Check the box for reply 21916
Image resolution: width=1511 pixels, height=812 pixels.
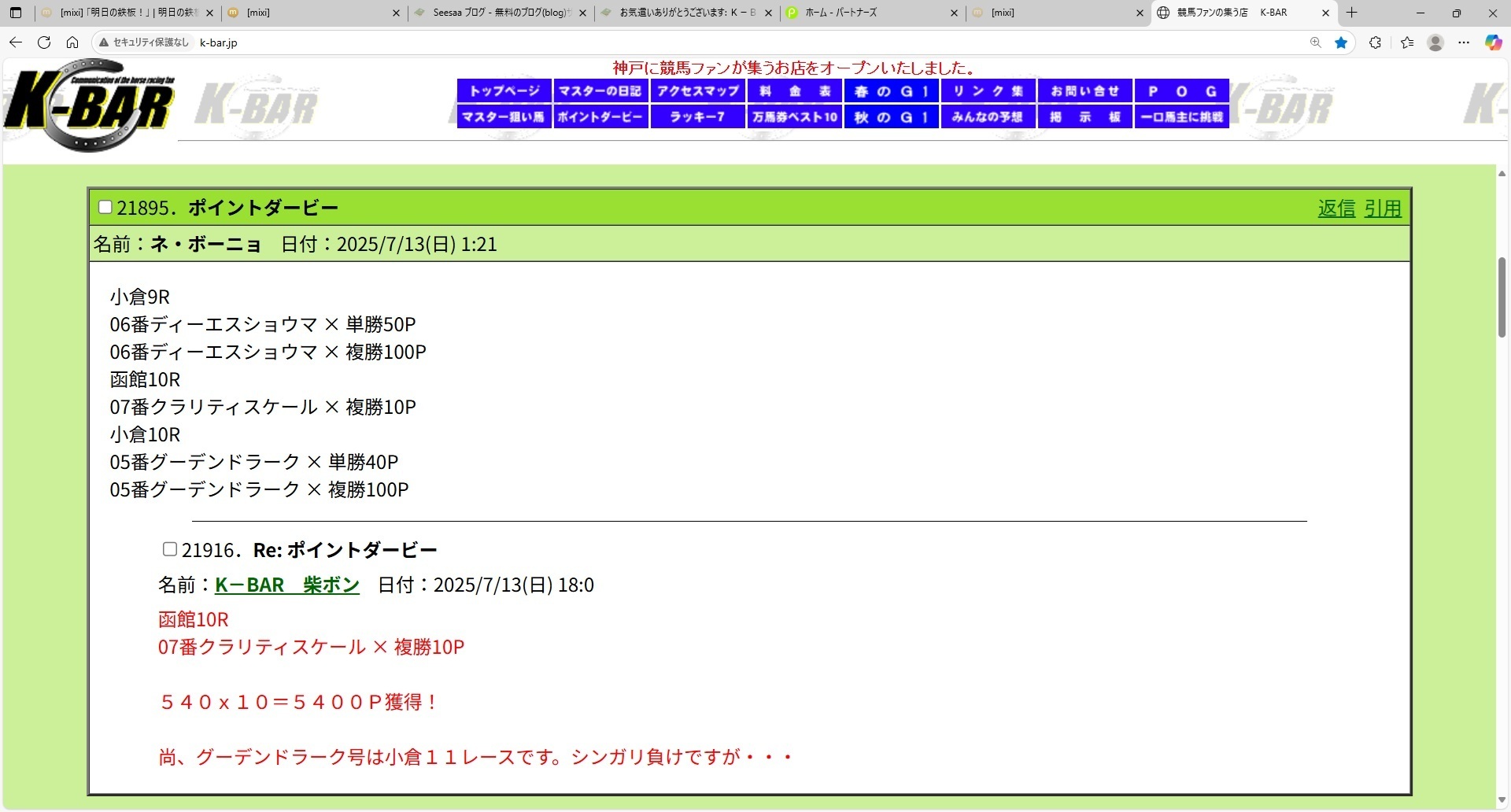[169, 549]
